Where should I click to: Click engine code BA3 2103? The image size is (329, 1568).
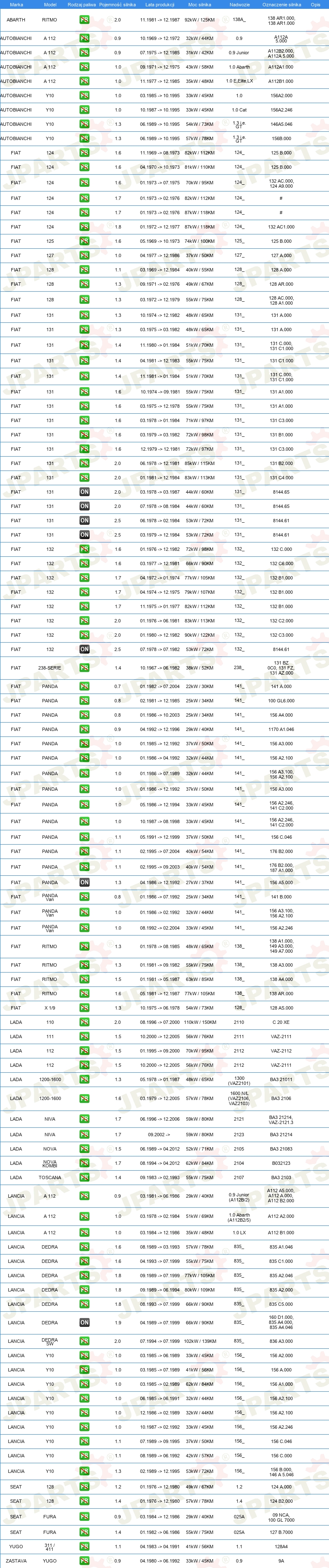(281, 1177)
